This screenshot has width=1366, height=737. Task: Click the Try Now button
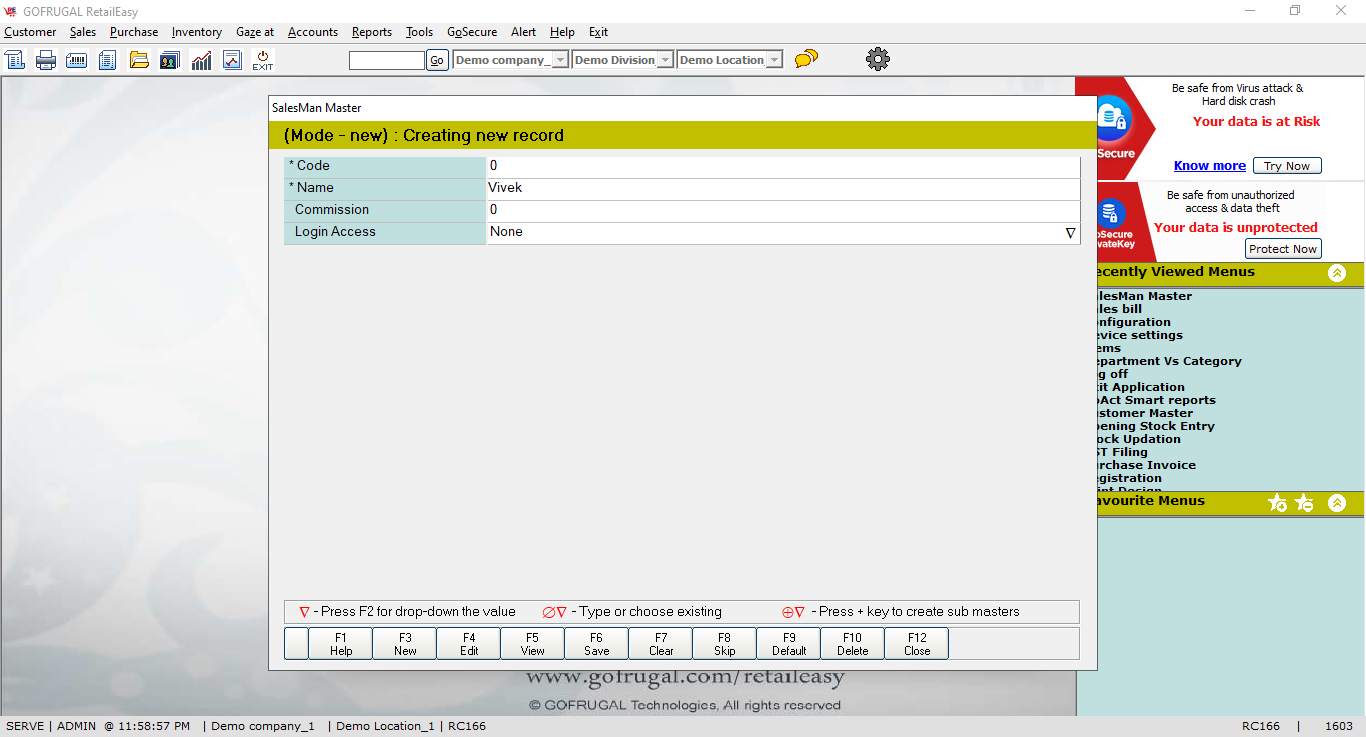1287,166
